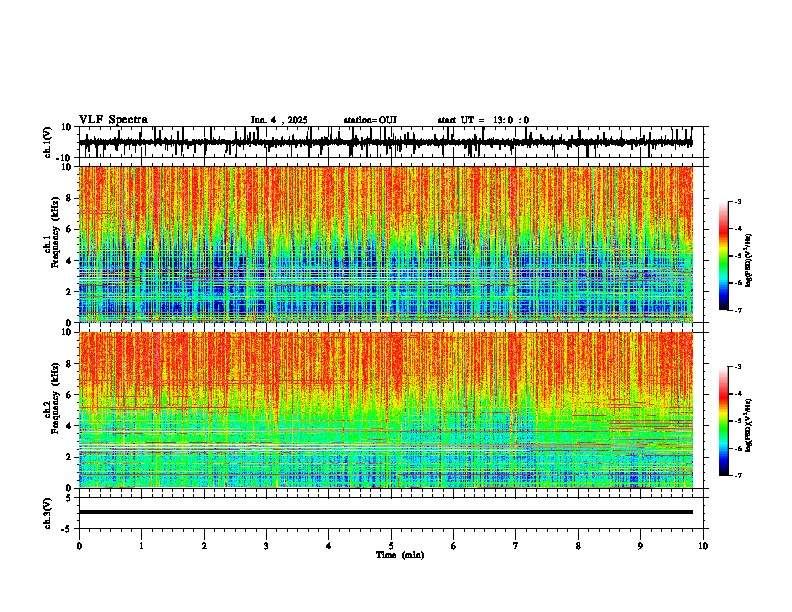Click the ch.2 spectrogram color scale bar
Screen dimensions: 792x612
tap(723, 421)
